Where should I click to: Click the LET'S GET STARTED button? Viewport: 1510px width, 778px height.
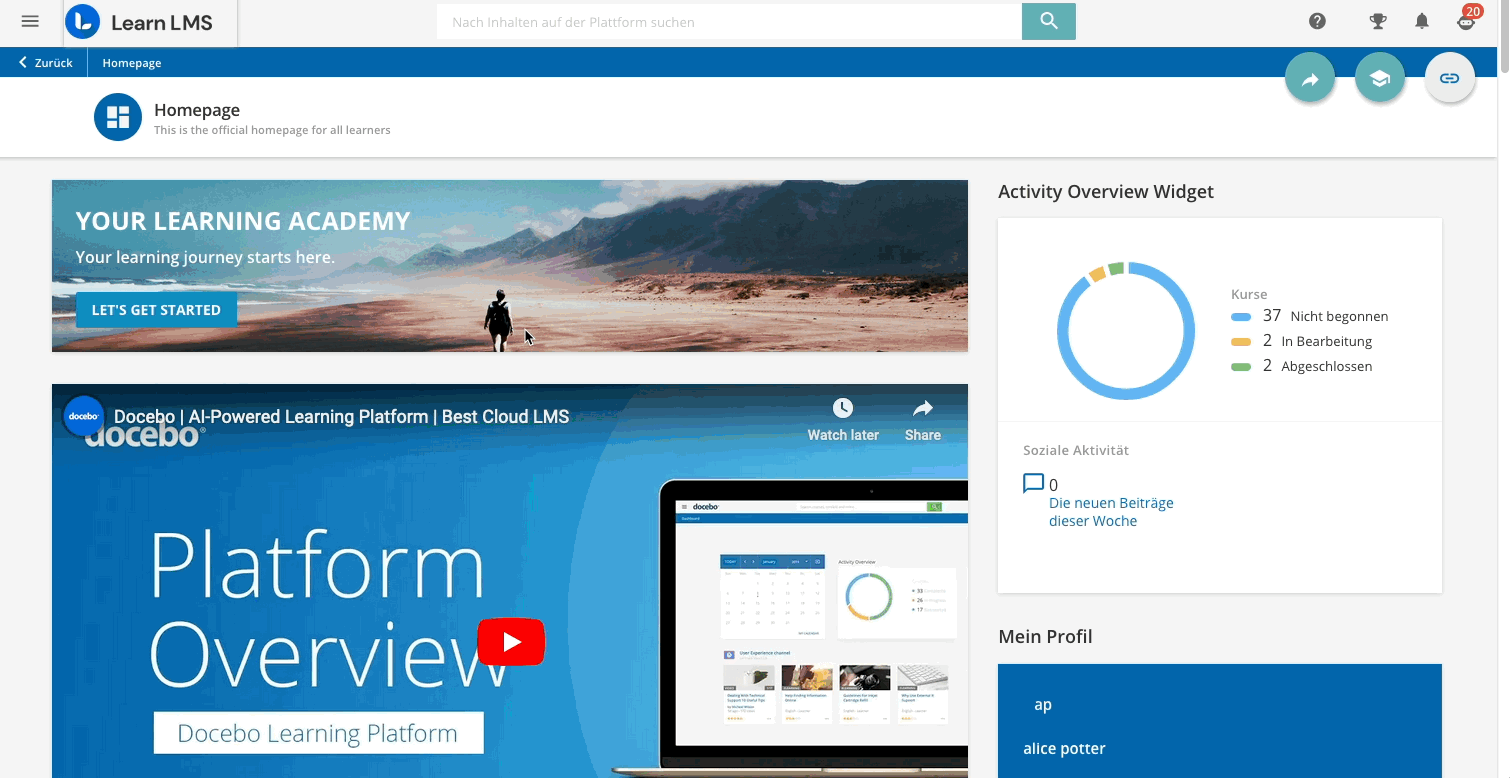(156, 310)
